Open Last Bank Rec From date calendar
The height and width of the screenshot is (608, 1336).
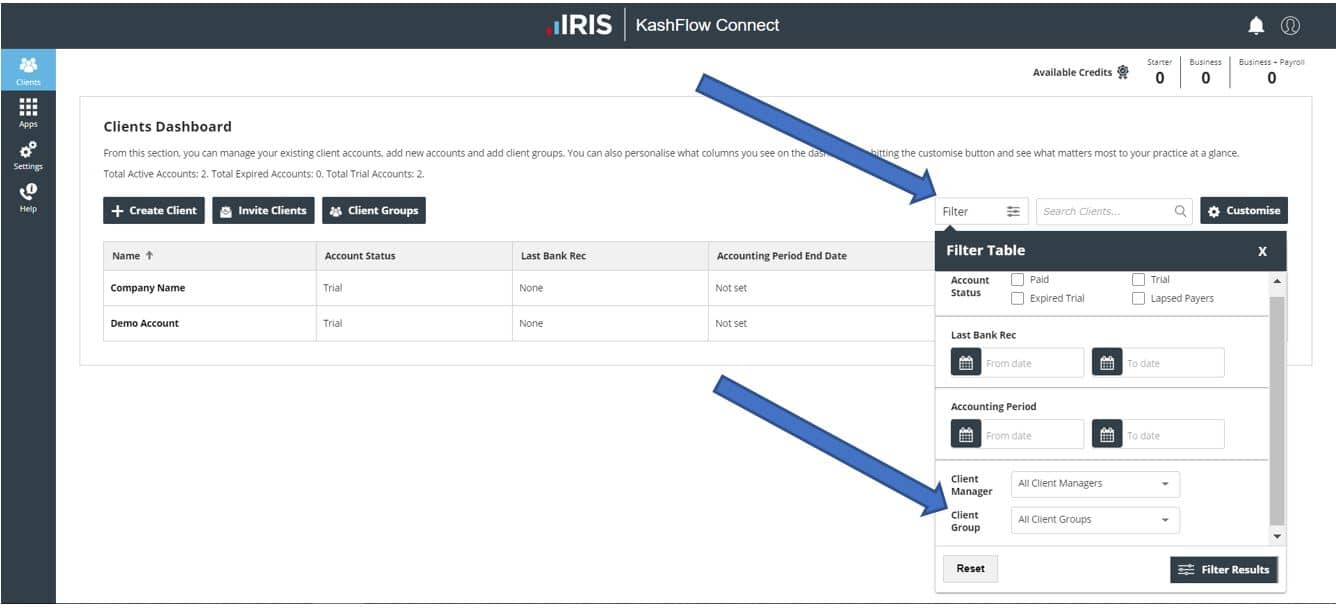(966, 363)
